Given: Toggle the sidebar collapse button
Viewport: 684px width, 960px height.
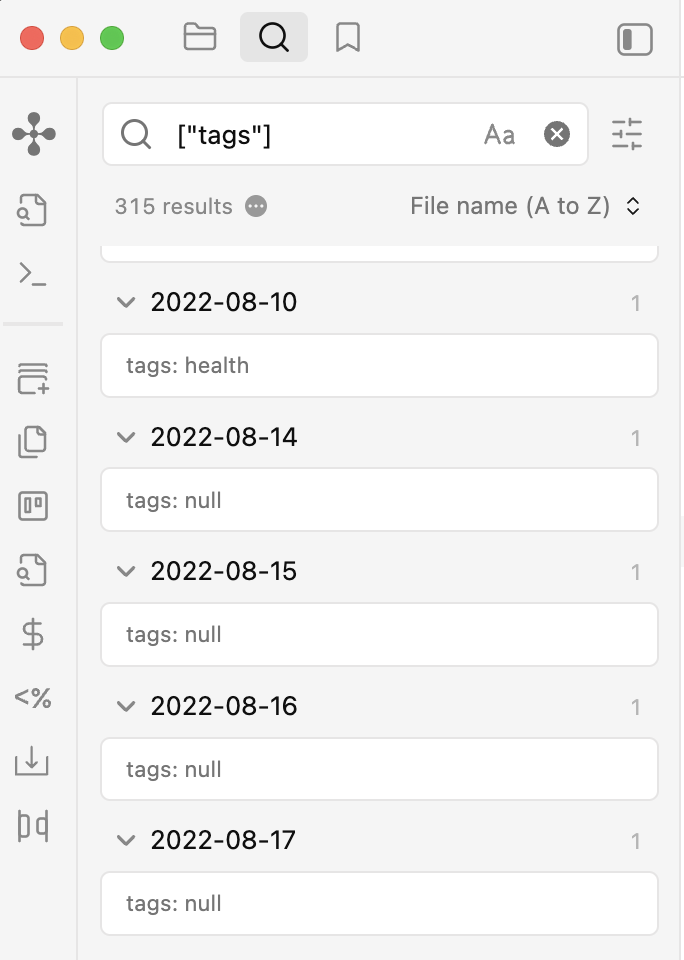Looking at the screenshot, I should click(634, 39).
